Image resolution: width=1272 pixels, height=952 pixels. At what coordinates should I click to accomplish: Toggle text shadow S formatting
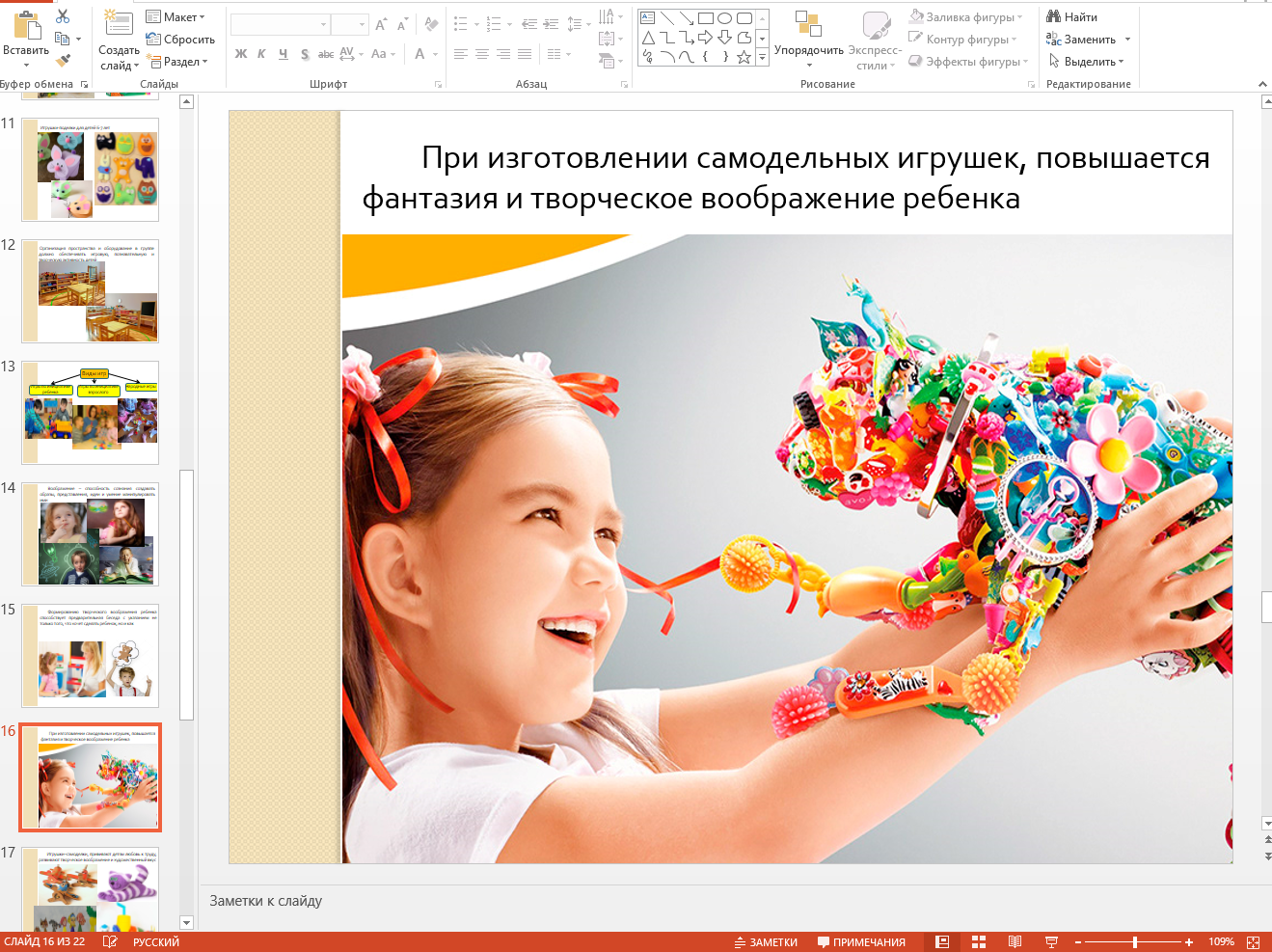point(305,54)
